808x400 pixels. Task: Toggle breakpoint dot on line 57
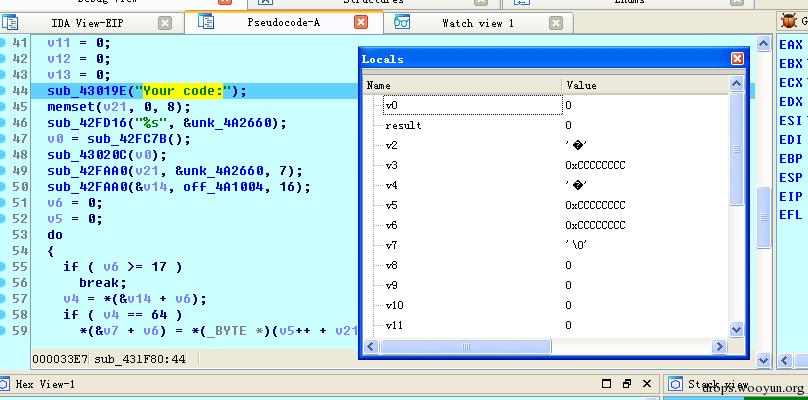[x=2, y=298]
